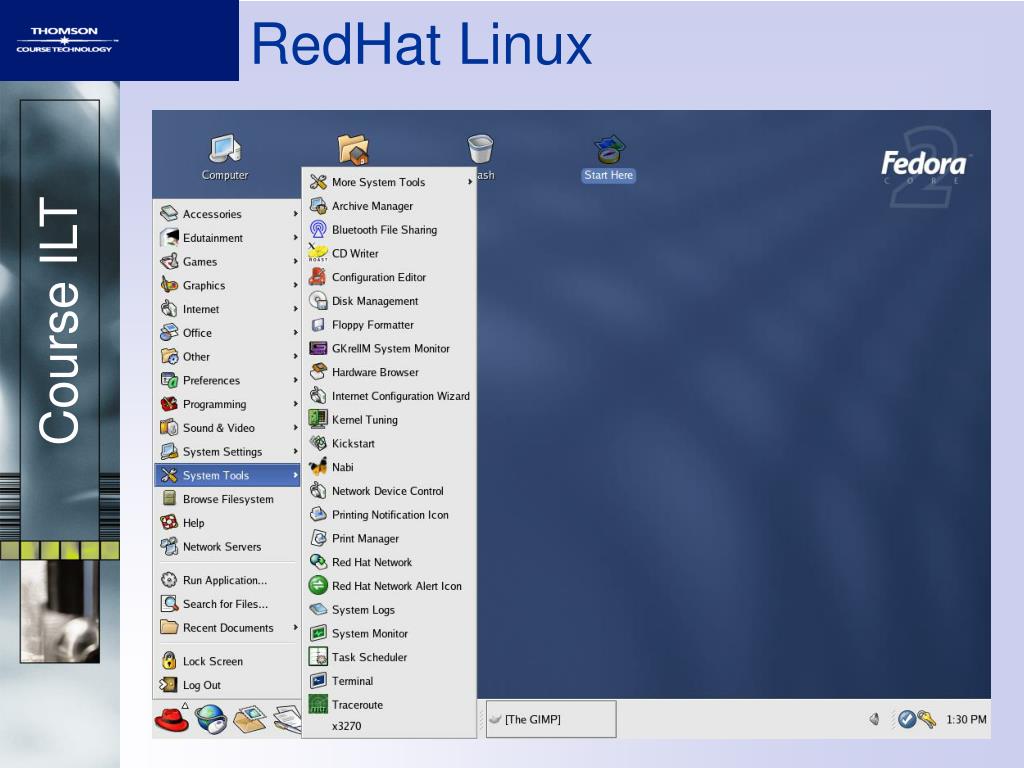
Task: Click the Bluetooth File Sharing icon
Action: coord(318,230)
